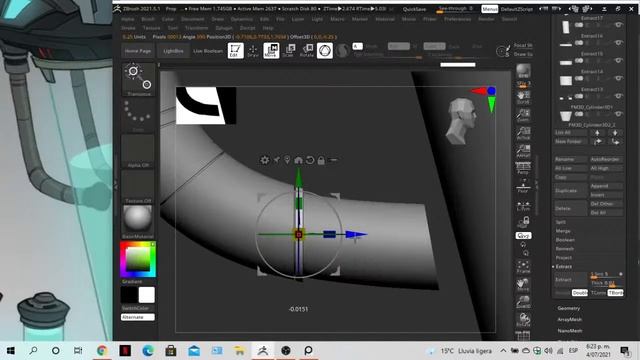Open the Brush menu
640x360 pixels.
148,19
